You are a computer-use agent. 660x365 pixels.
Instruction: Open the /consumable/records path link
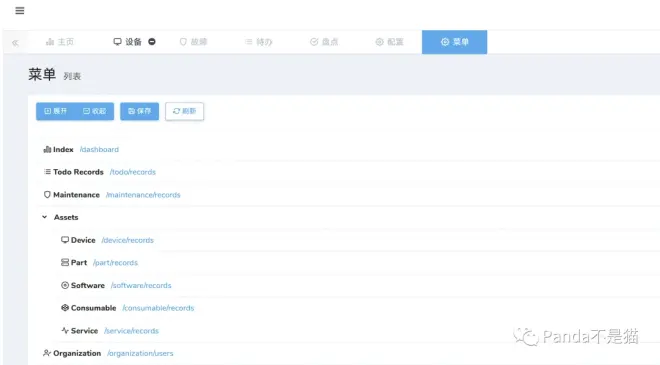158,308
